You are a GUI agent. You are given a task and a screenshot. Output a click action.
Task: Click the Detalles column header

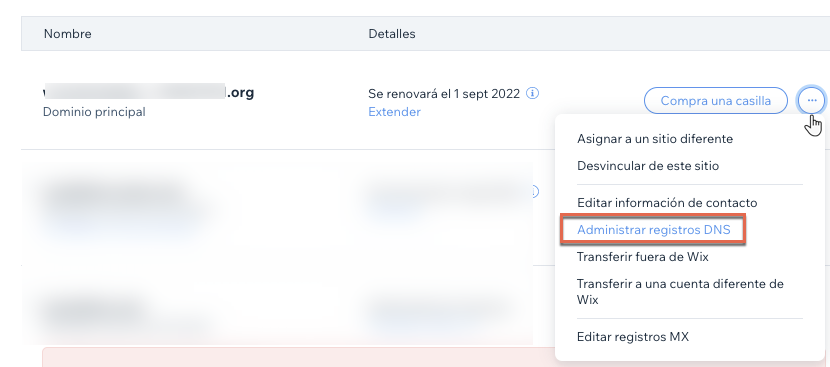(392, 34)
